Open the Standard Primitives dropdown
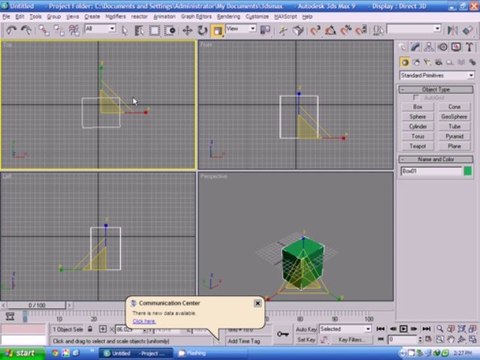Screen dimensions: 480x360 tap(437, 75)
